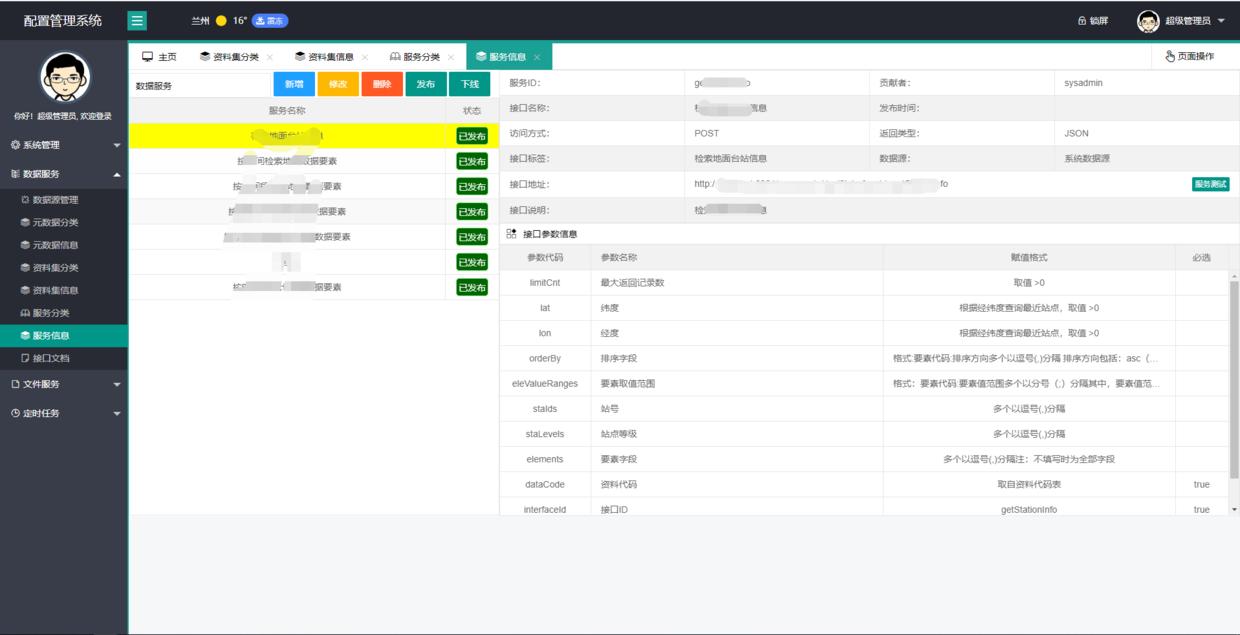Collapse the 数据服务 sidebar menu
This screenshot has height=635, width=1240.
(64, 174)
